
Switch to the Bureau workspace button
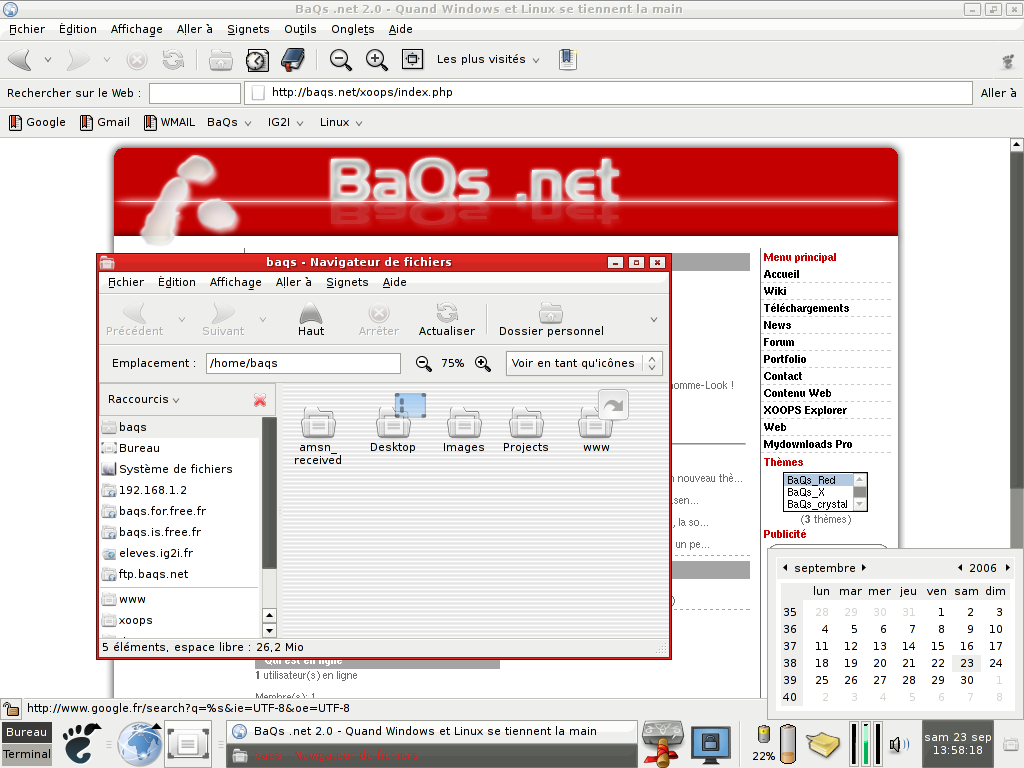[x=27, y=732]
